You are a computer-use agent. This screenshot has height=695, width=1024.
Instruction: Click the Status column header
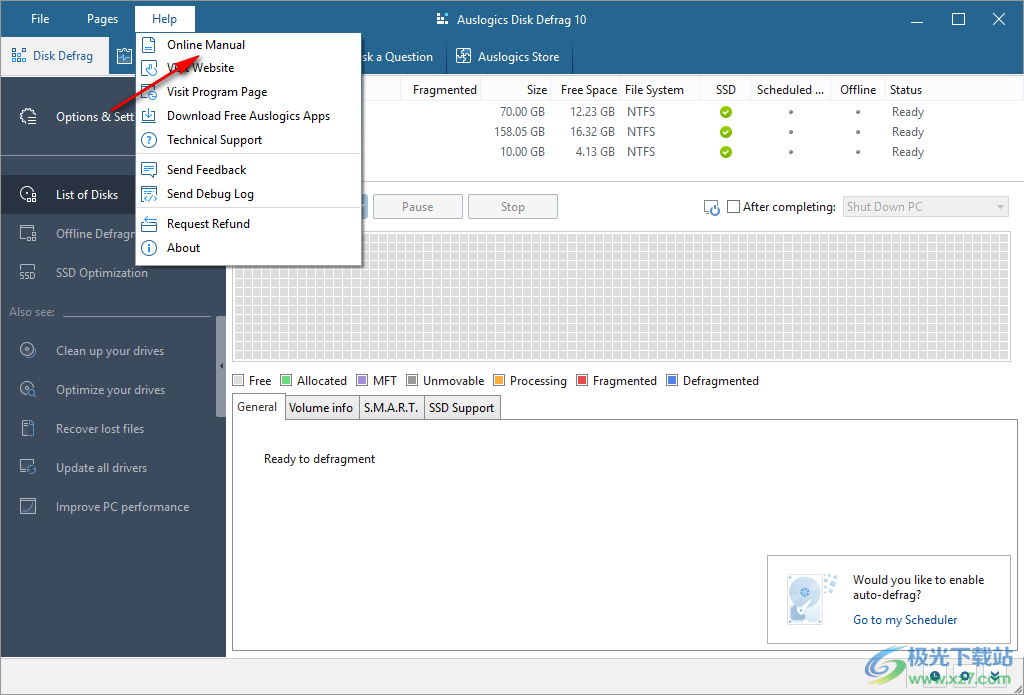(x=906, y=90)
